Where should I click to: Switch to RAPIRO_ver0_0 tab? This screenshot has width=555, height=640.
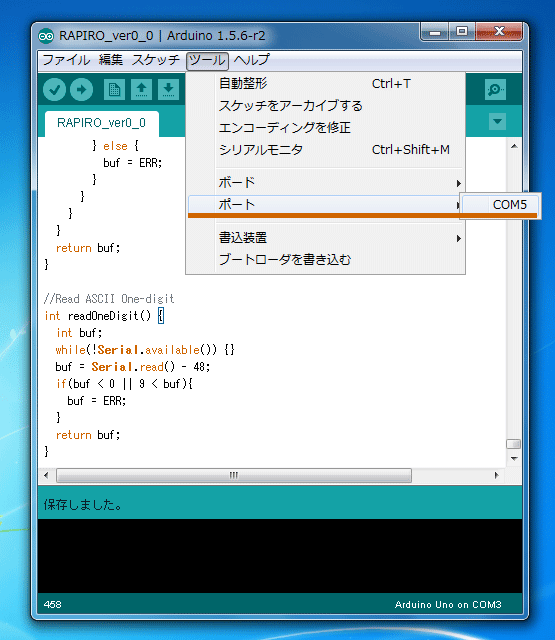point(102,123)
